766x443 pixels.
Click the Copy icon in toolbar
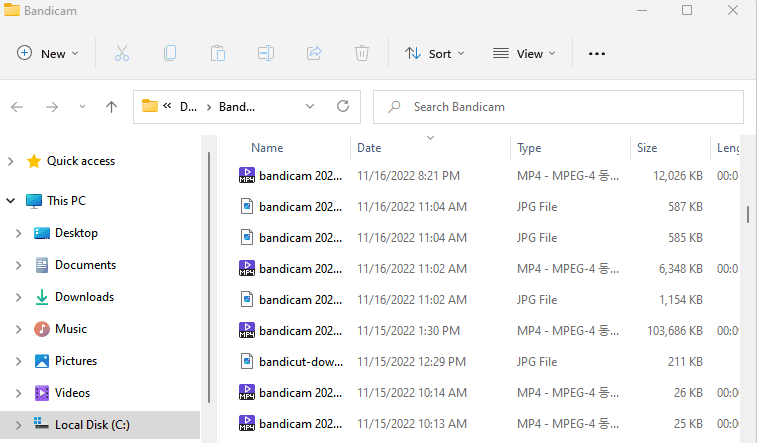tap(170, 53)
